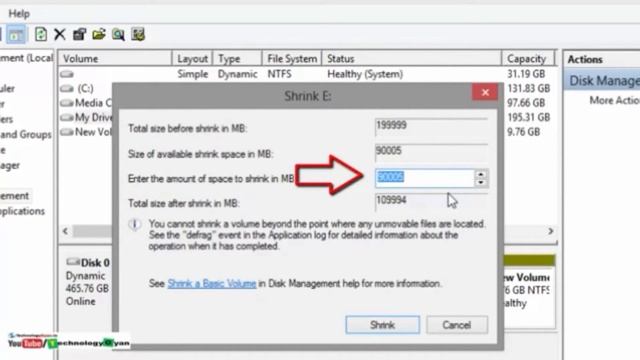Click the total size after shrink field
Image resolution: width=640 pixels, height=360 pixels.
pos(431,201)
